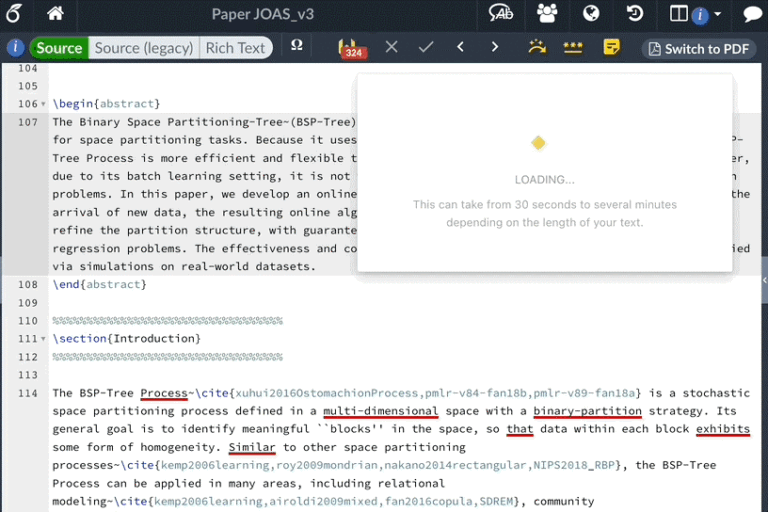Click the underlined word "binary-partition"
Image resolution: width=768 pixels, height=512 pixels.
tap(587, 412)
